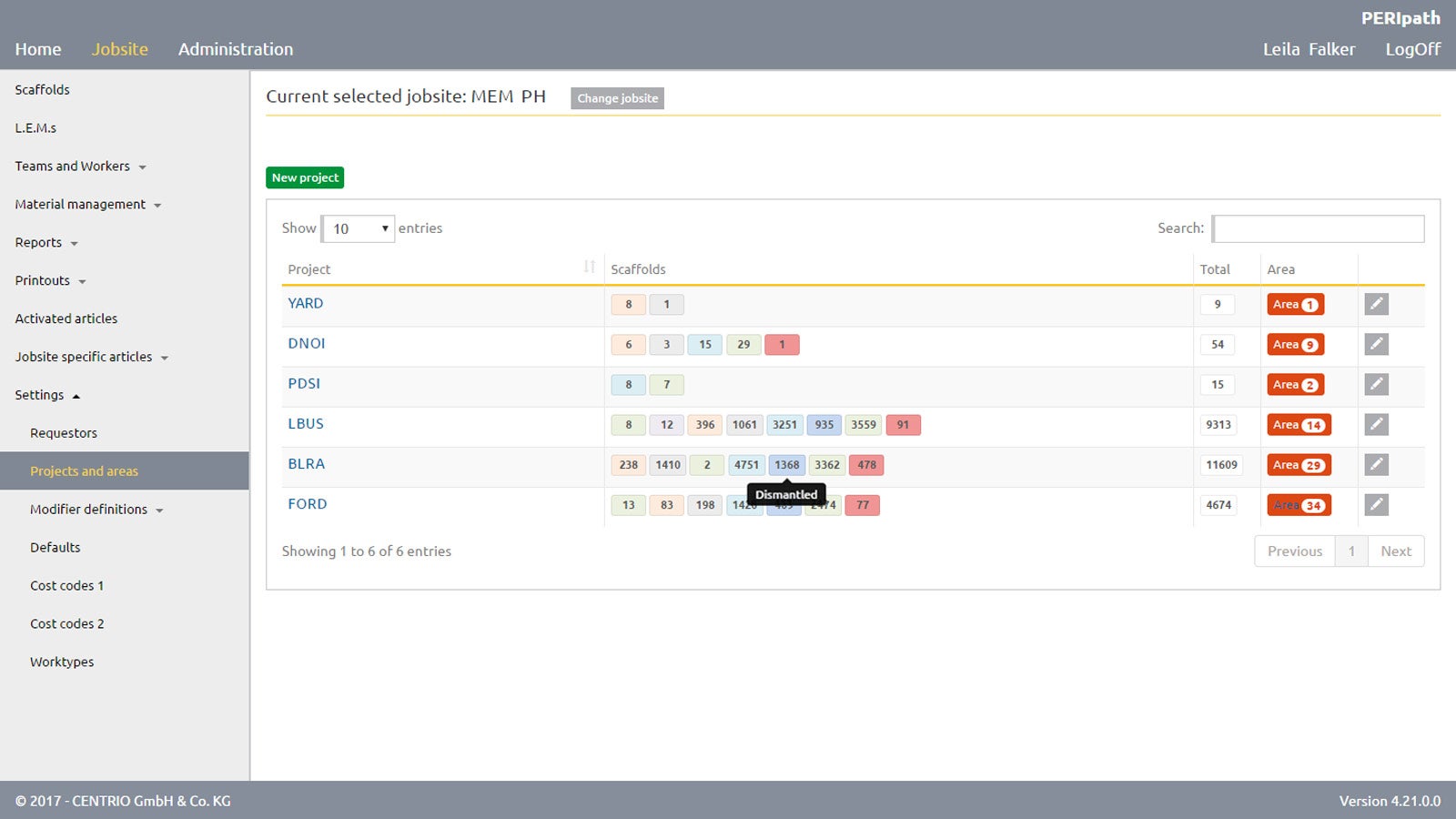Click the edit pencil icon for YARD
Screen dimensions: 1456x819
pos(1376,304)
